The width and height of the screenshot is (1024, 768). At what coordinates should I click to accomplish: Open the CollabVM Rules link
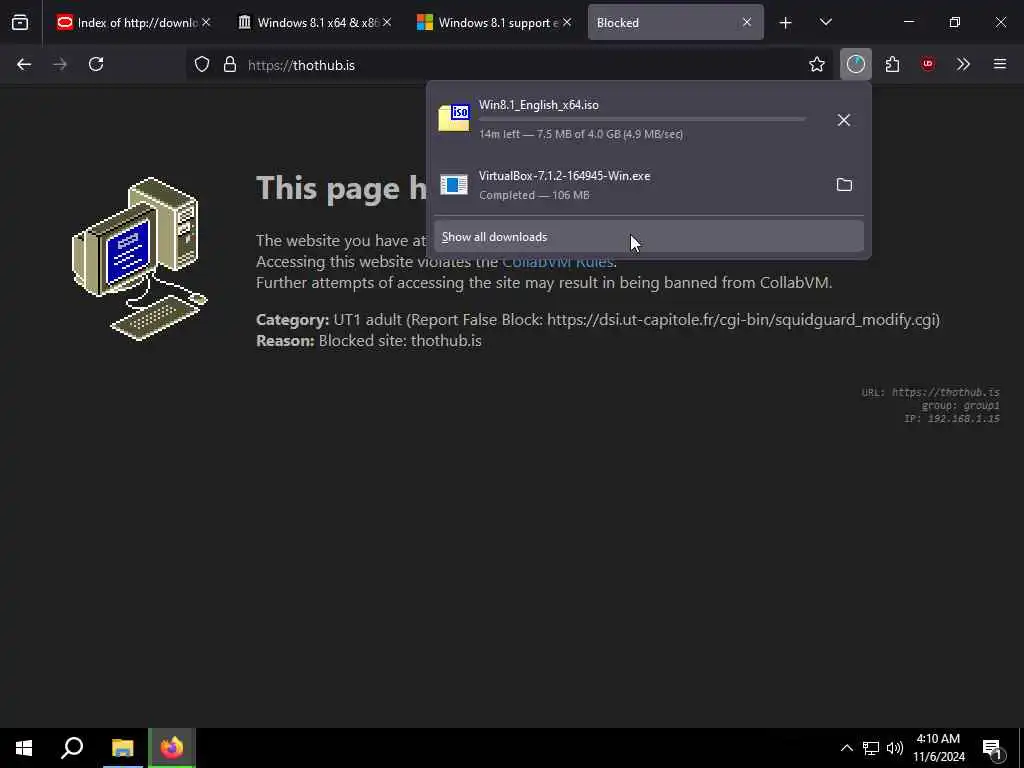(x=558, y=261)
